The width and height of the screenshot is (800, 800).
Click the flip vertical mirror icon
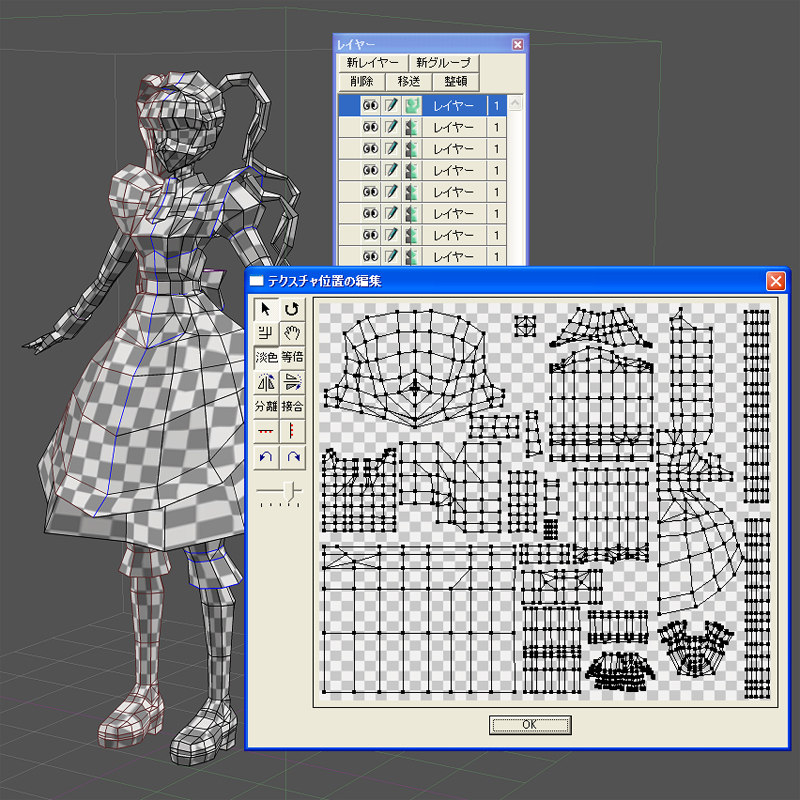[x=292, y=382]
